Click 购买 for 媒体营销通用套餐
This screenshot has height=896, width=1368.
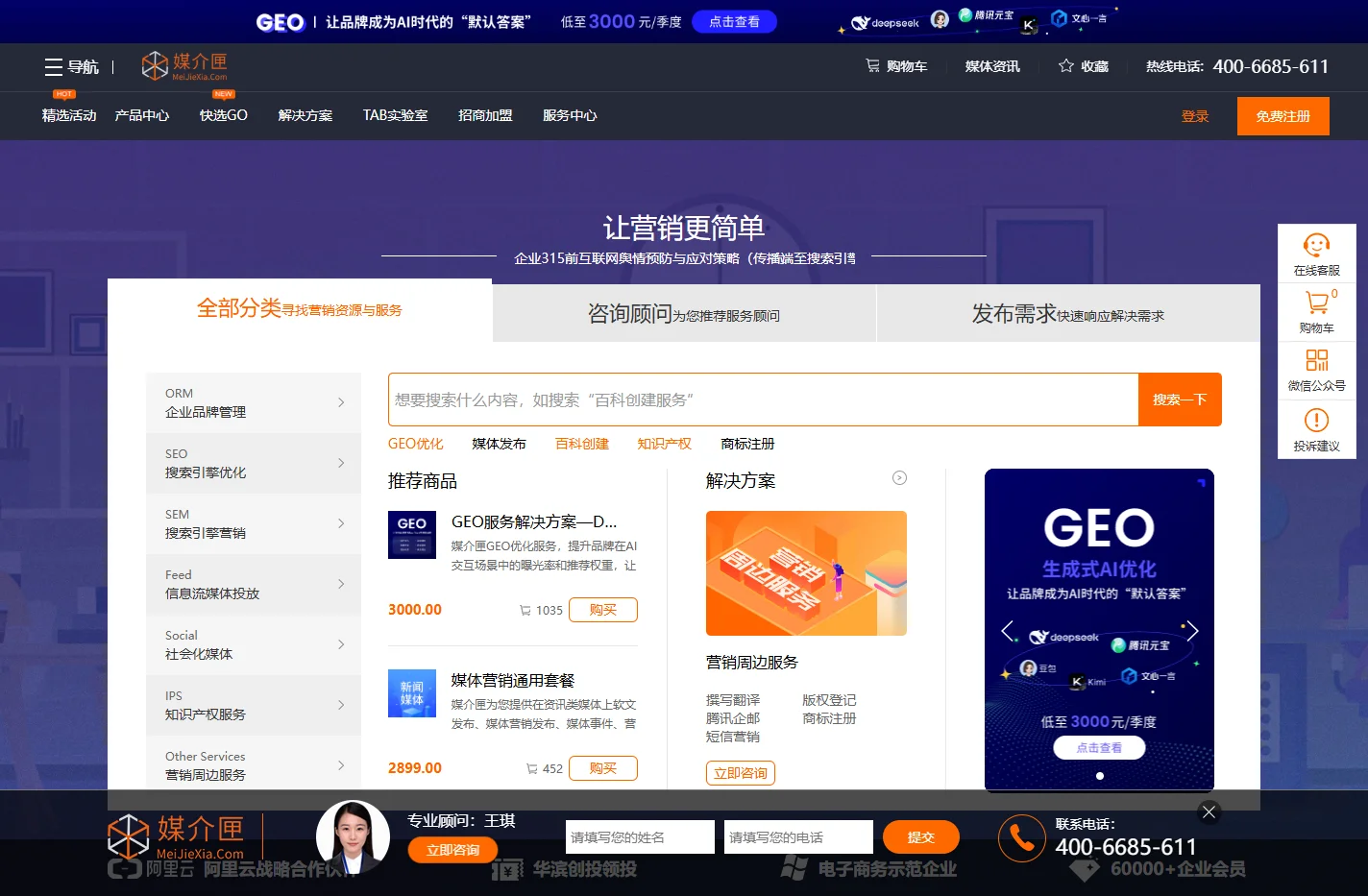[603, 768]
